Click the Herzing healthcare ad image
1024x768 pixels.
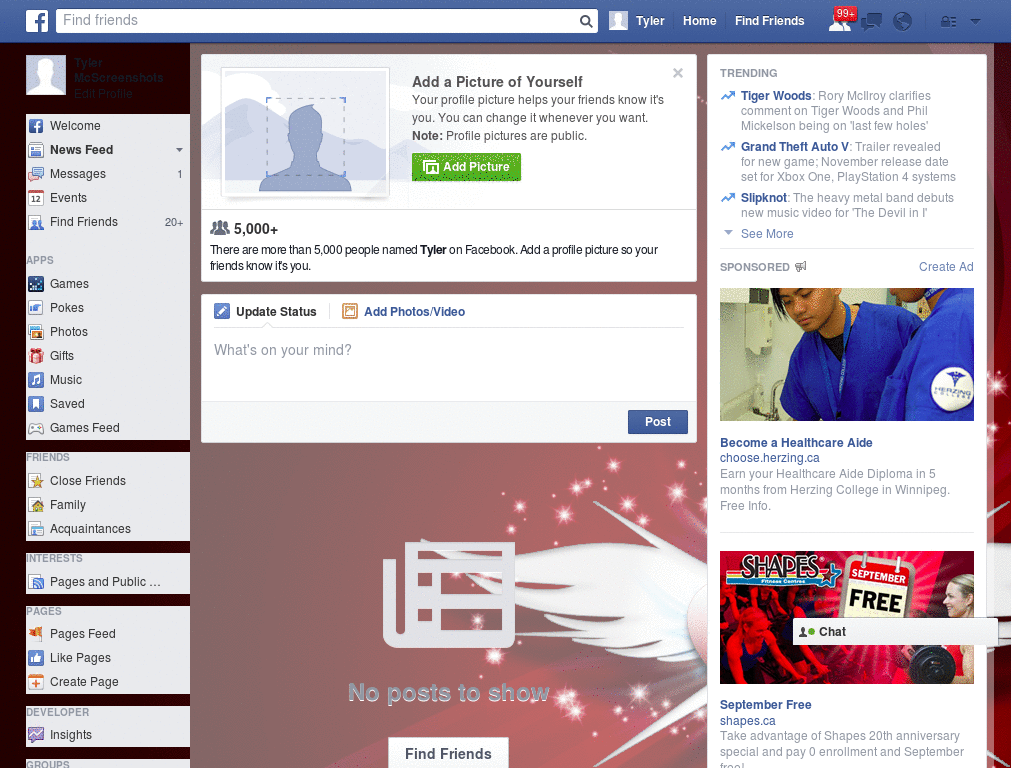point(846,355)
